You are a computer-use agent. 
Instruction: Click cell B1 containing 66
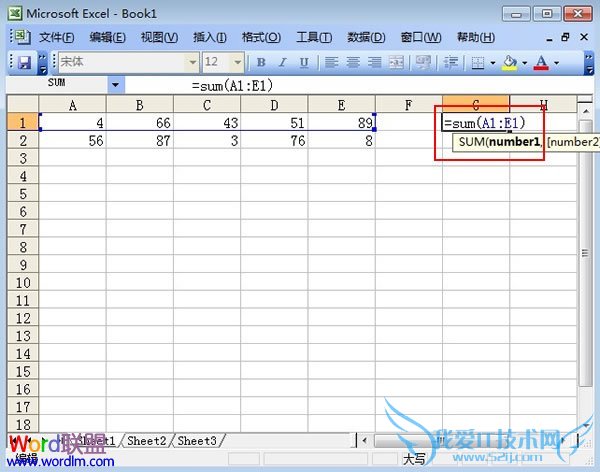140,122
